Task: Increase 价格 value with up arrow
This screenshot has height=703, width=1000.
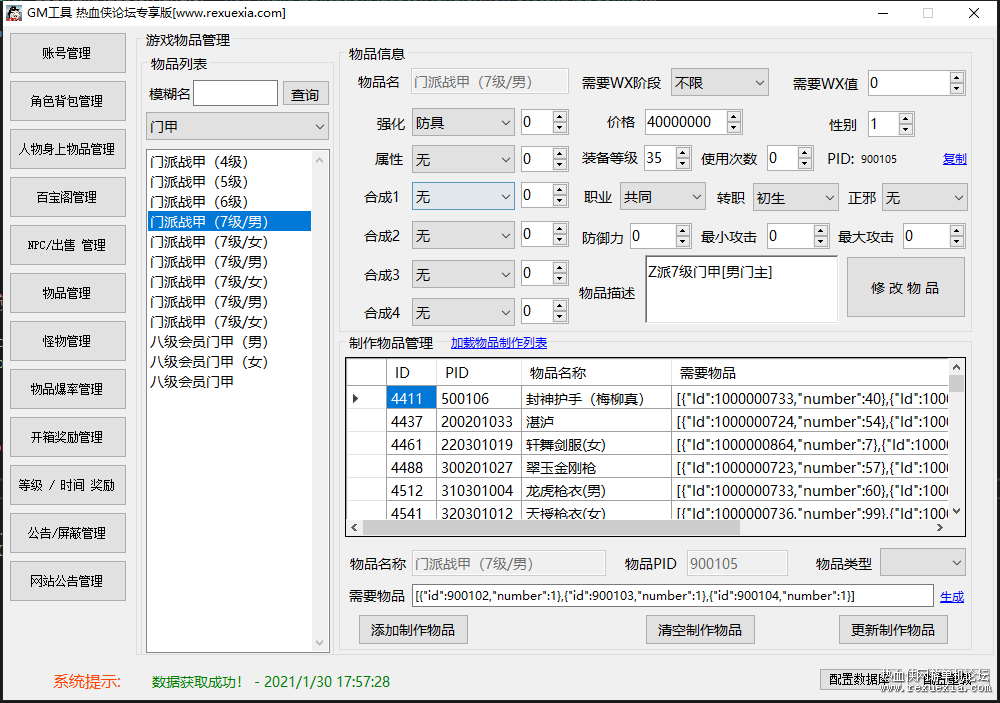Action: 733,116
